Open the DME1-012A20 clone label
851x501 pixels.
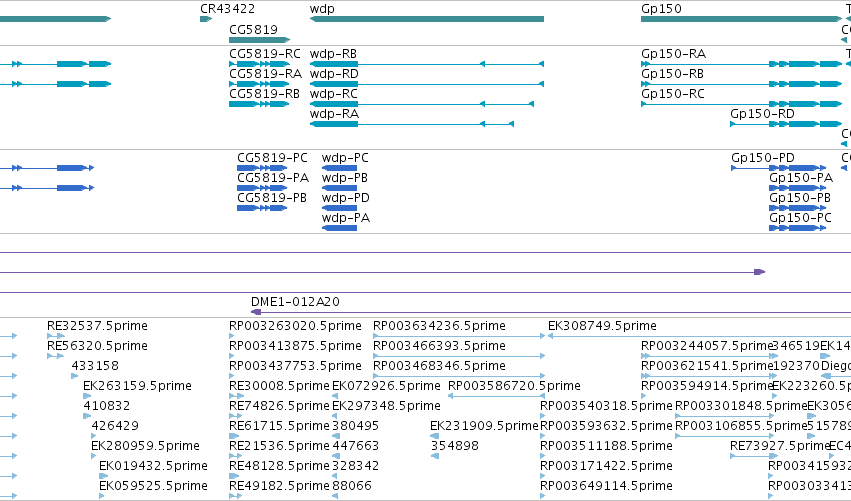click(295, 302)
